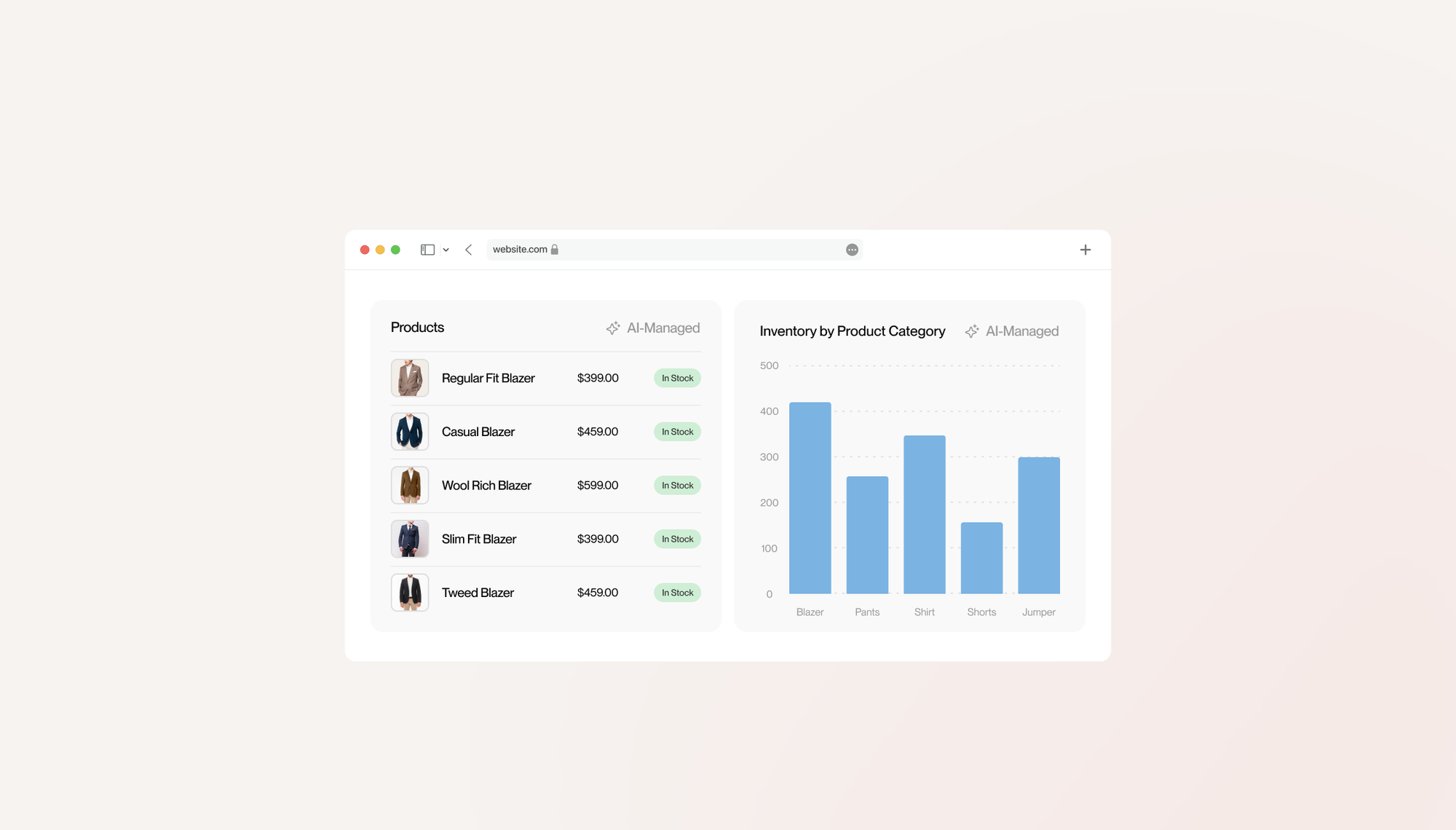Click the $399.00 price of Regular Fit Blazer

[x=598, y=378]
